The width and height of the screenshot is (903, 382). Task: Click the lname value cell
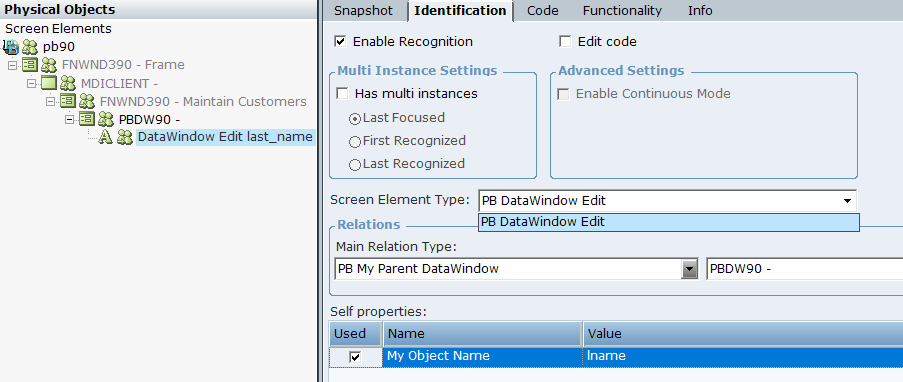pyautogui.click(x=743, y=357)
